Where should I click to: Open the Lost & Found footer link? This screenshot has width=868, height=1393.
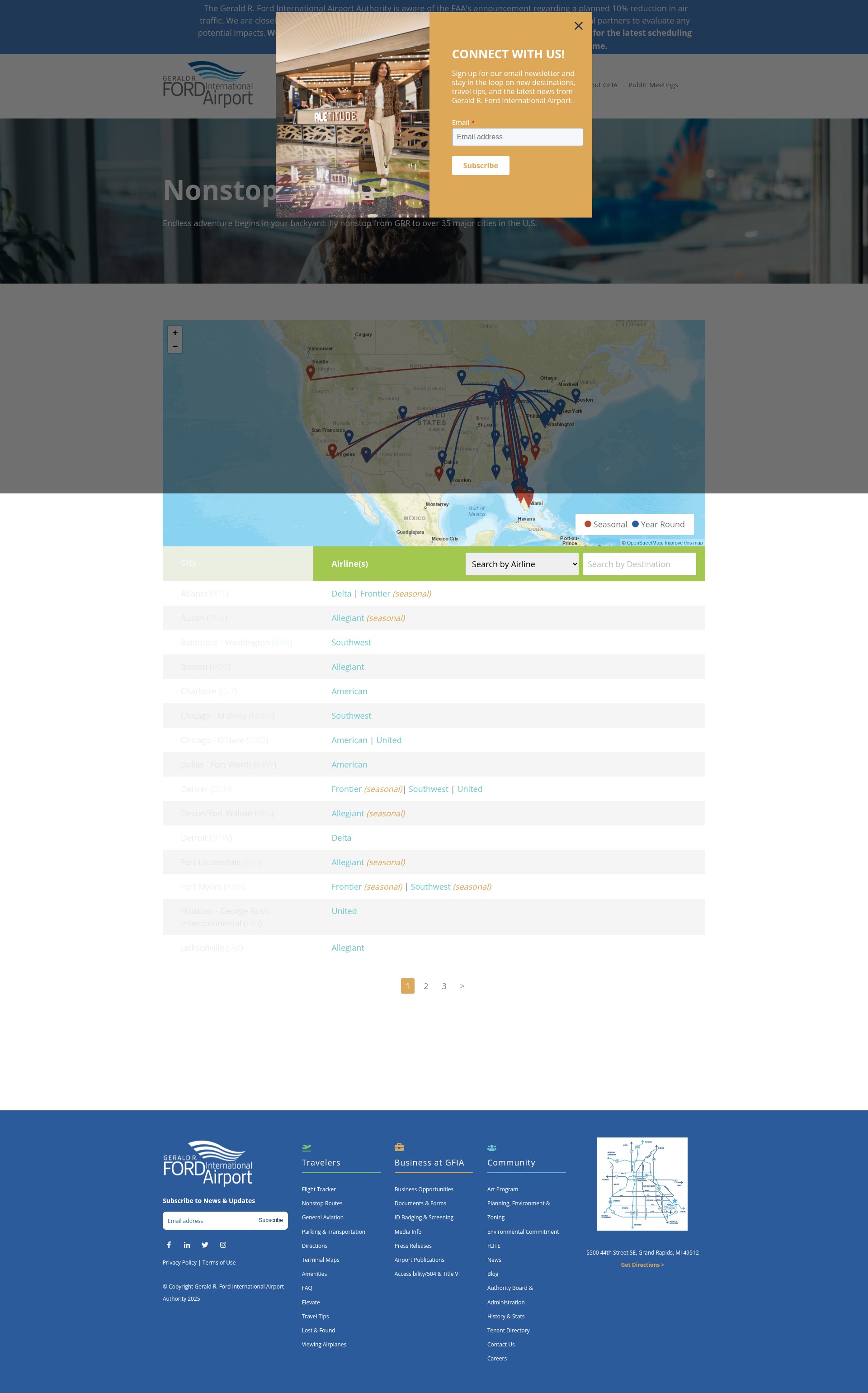(x=319, y=1331)
